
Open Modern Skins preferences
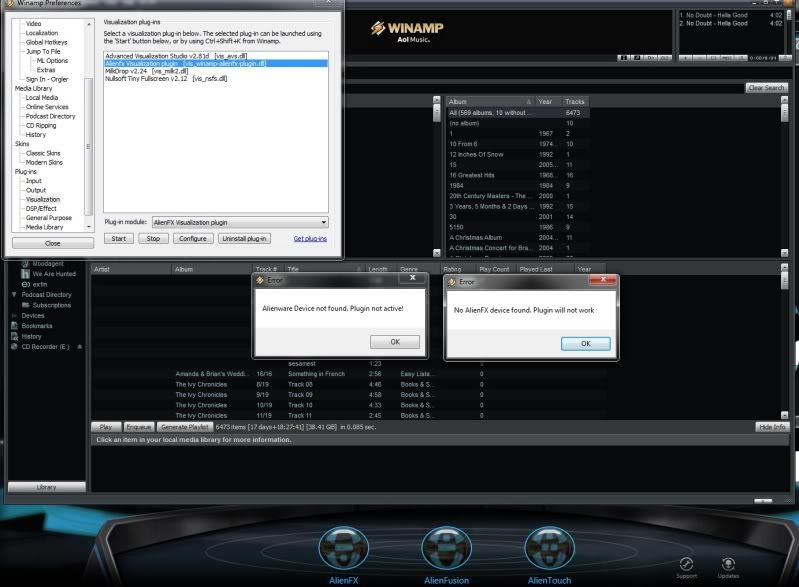coord(44,162)
